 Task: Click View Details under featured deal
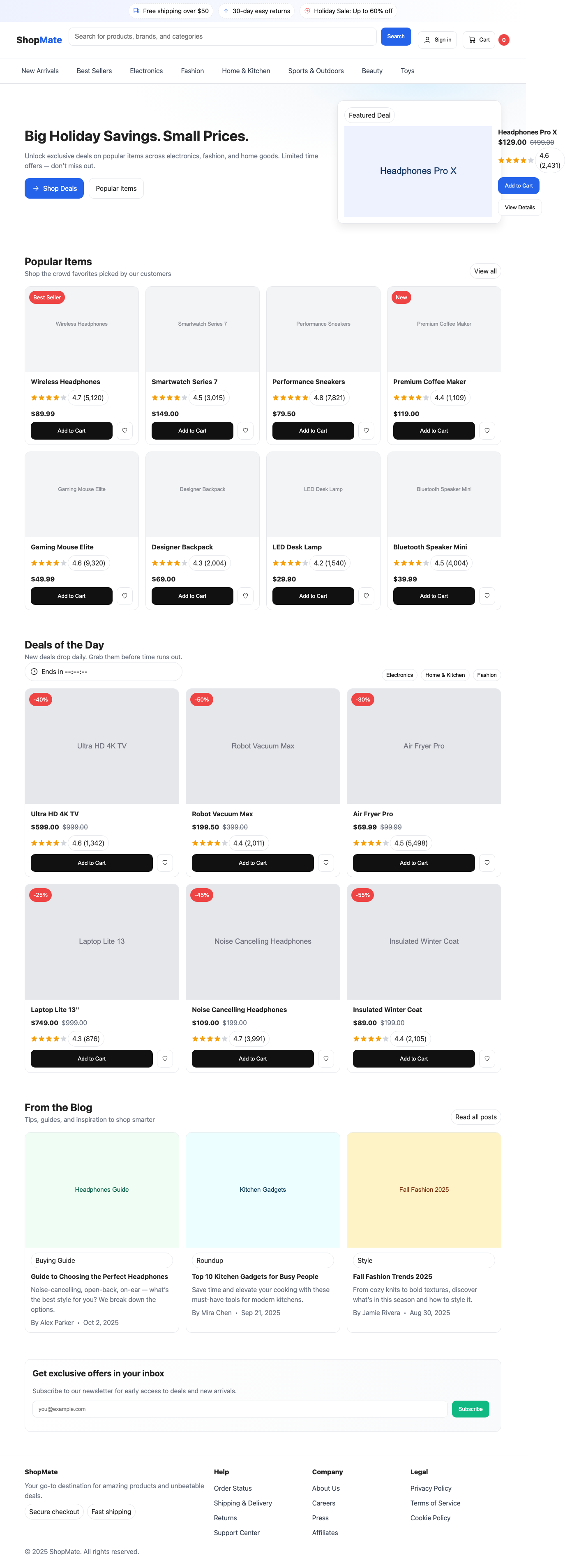point(519,207)
